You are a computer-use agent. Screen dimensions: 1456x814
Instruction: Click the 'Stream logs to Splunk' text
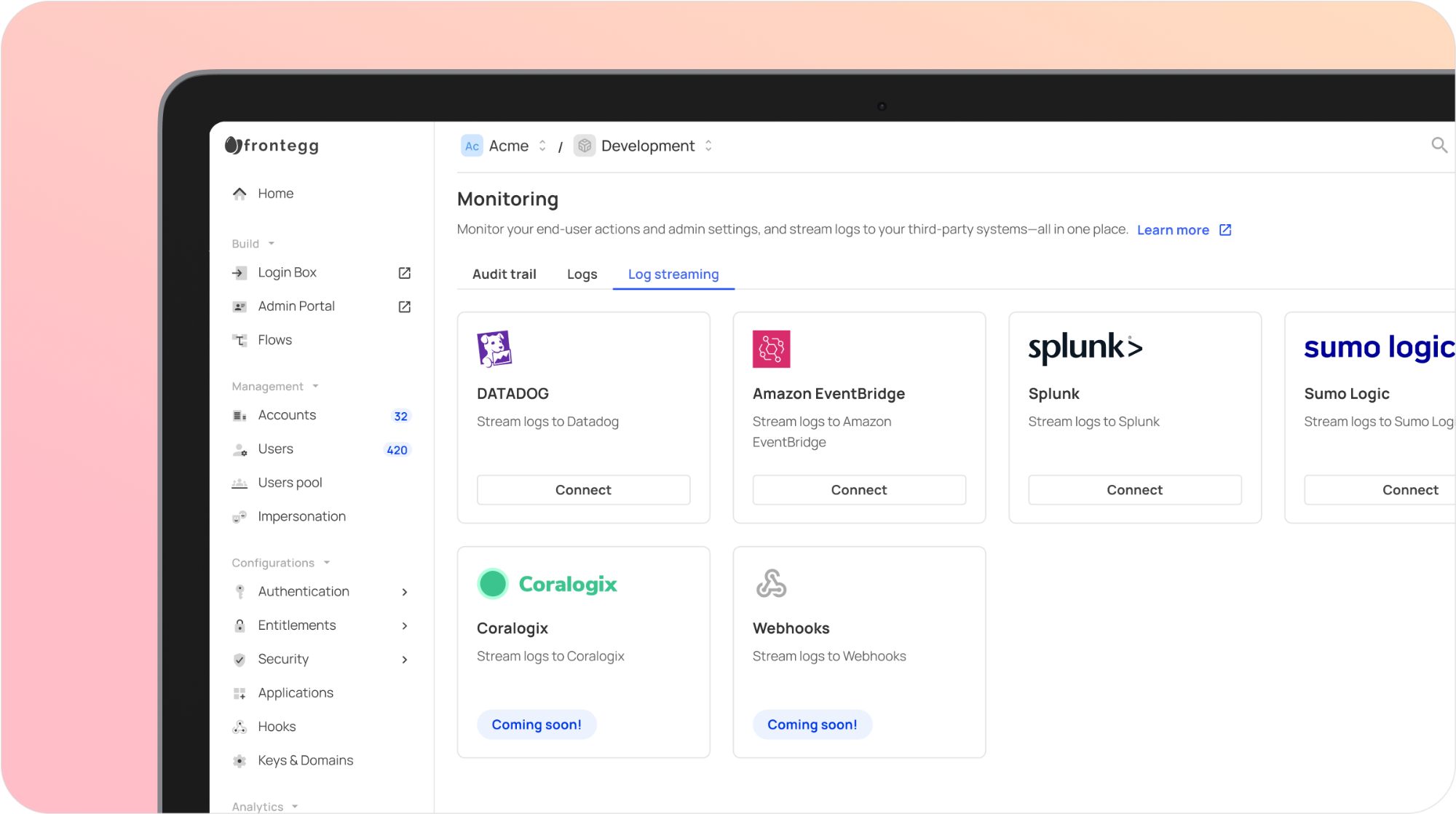pyautogui.click(x=1093, y=422)
